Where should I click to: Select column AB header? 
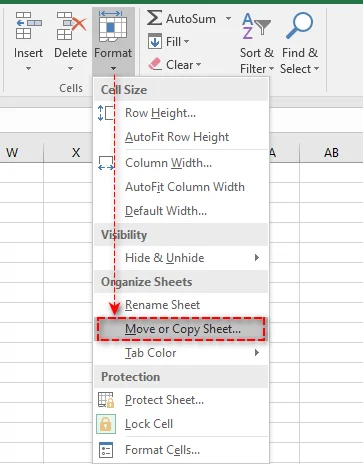point(331,153)
